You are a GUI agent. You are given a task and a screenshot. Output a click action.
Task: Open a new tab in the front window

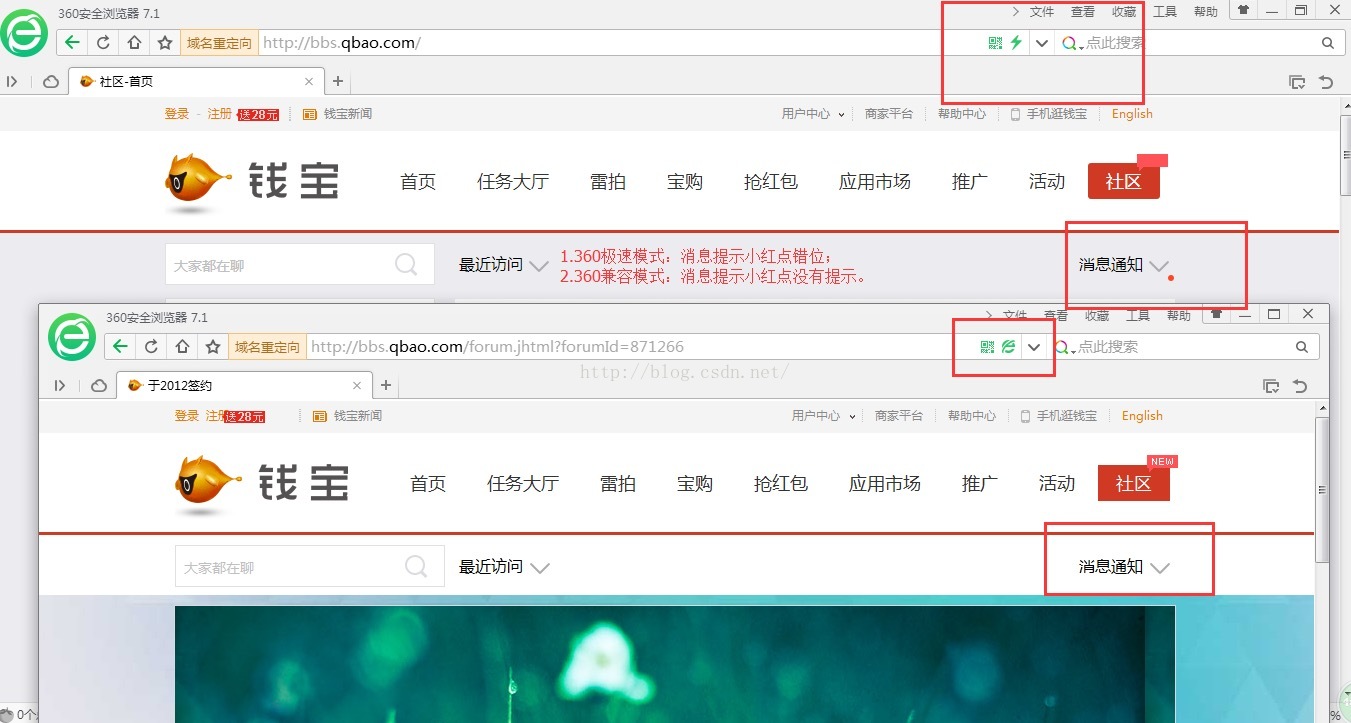click(x=386, y=386)
